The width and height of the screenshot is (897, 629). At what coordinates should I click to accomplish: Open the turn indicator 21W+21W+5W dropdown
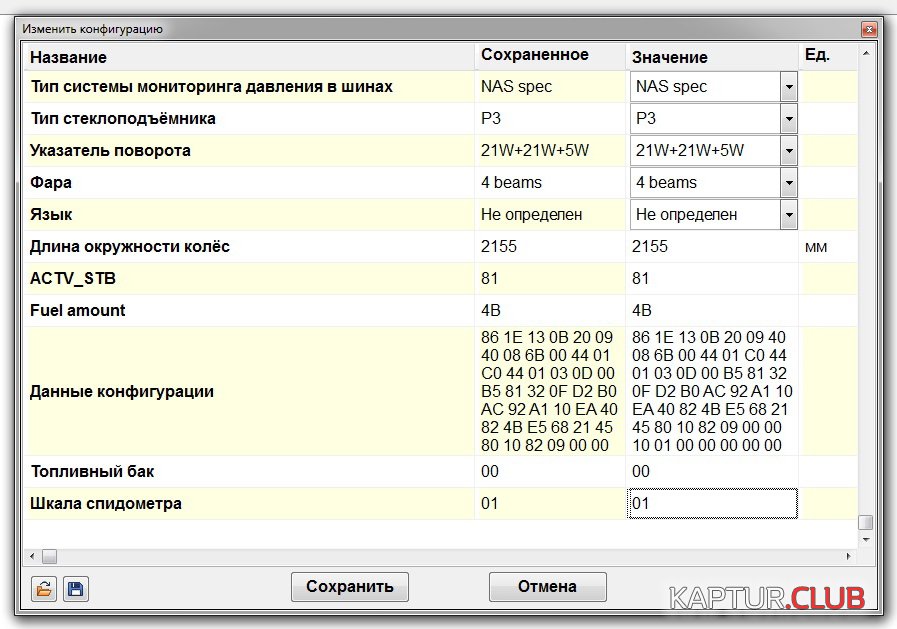(788, 151)
